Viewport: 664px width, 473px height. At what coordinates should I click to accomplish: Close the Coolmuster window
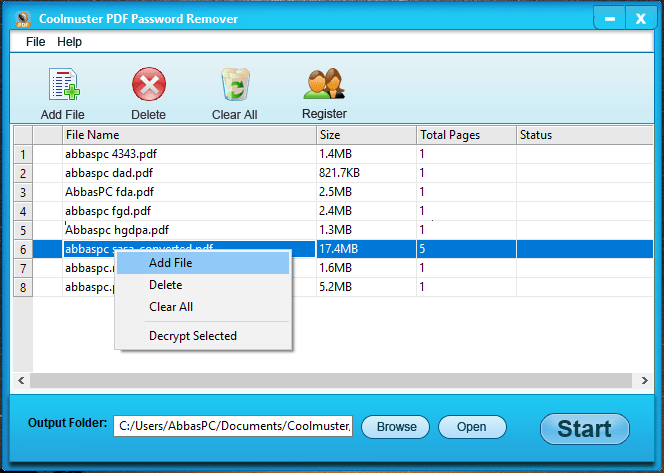[641, 19]
